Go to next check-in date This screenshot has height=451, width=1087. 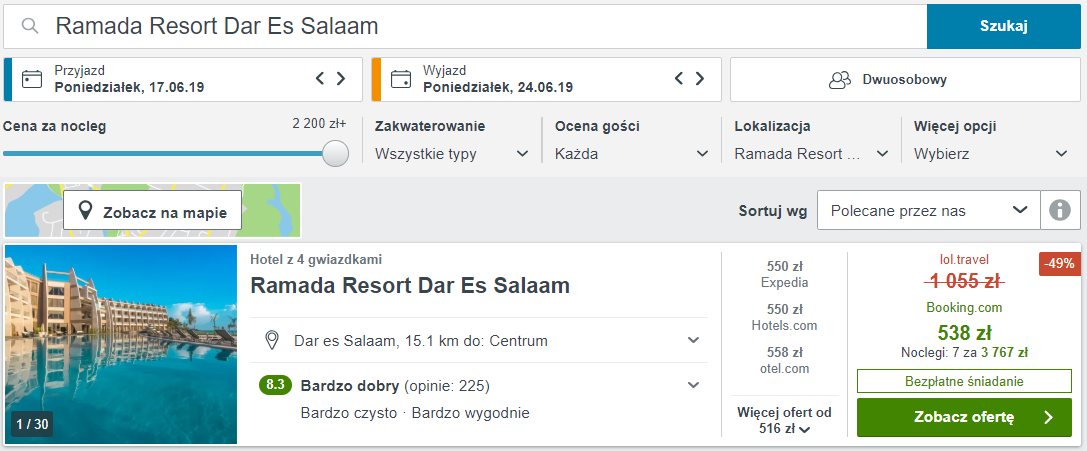pyautogui.click(x=341, y=78)
